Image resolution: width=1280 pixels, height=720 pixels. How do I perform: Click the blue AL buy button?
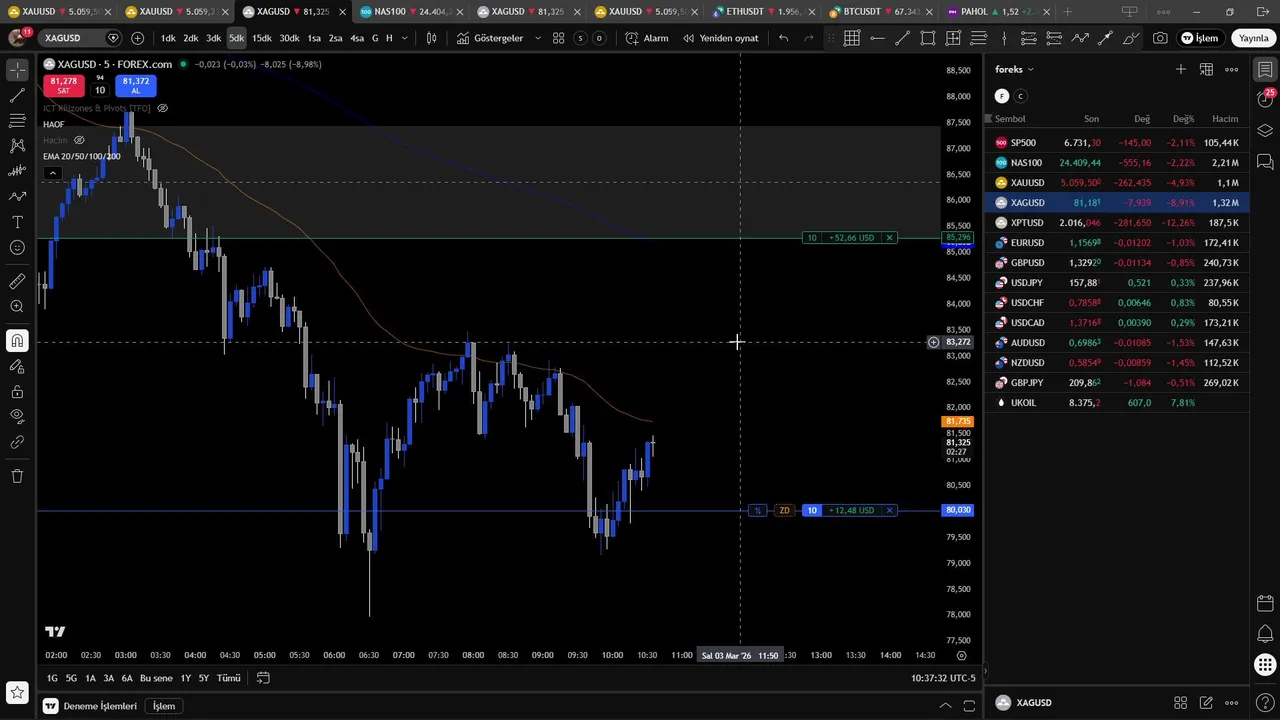136,85
